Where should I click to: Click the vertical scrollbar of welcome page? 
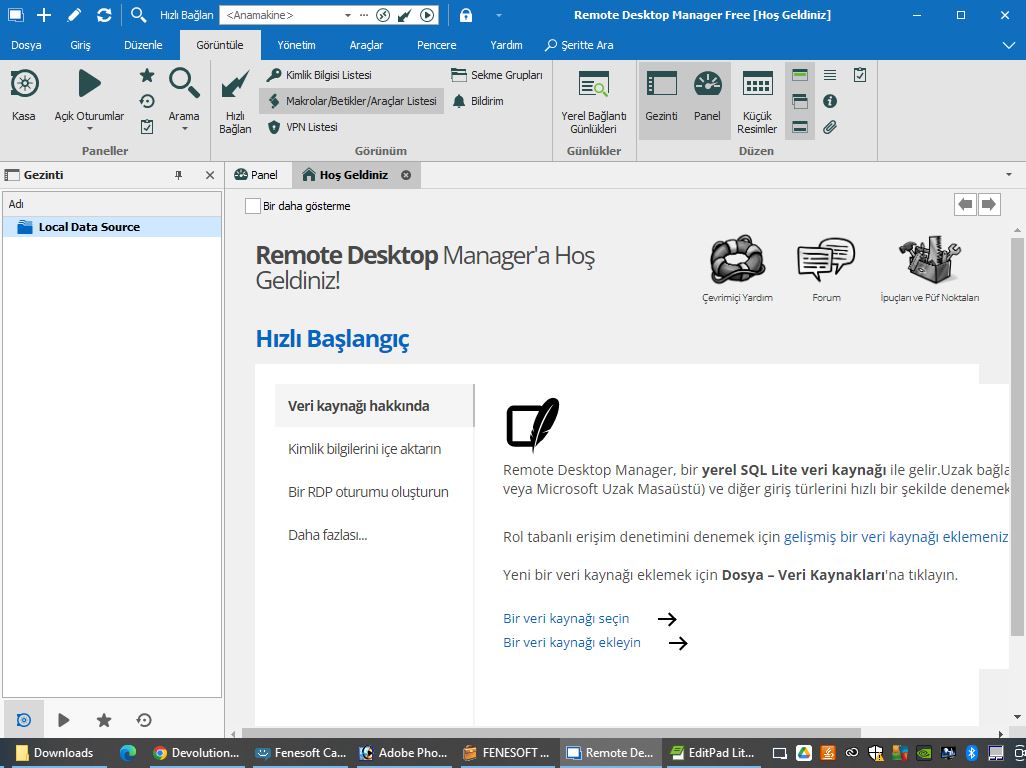[1017, 436]
